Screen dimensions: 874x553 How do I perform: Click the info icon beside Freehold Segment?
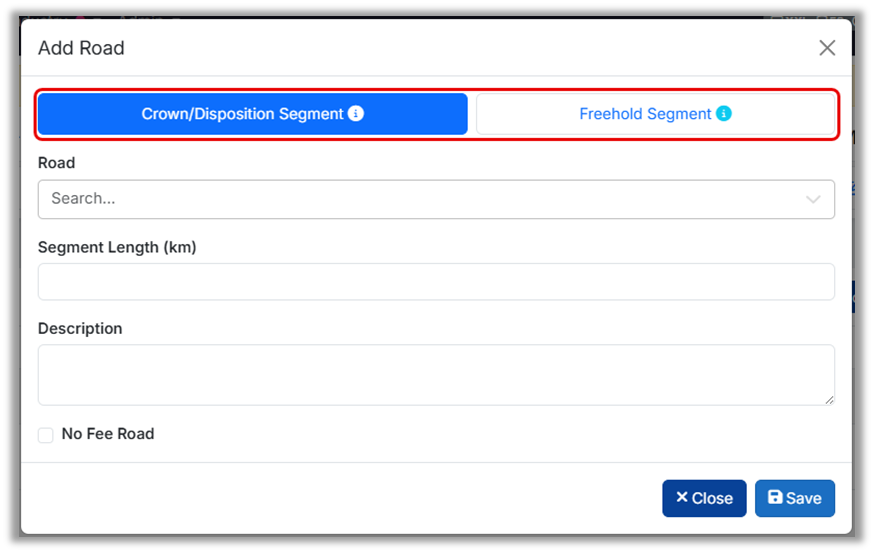click(724, 114)
